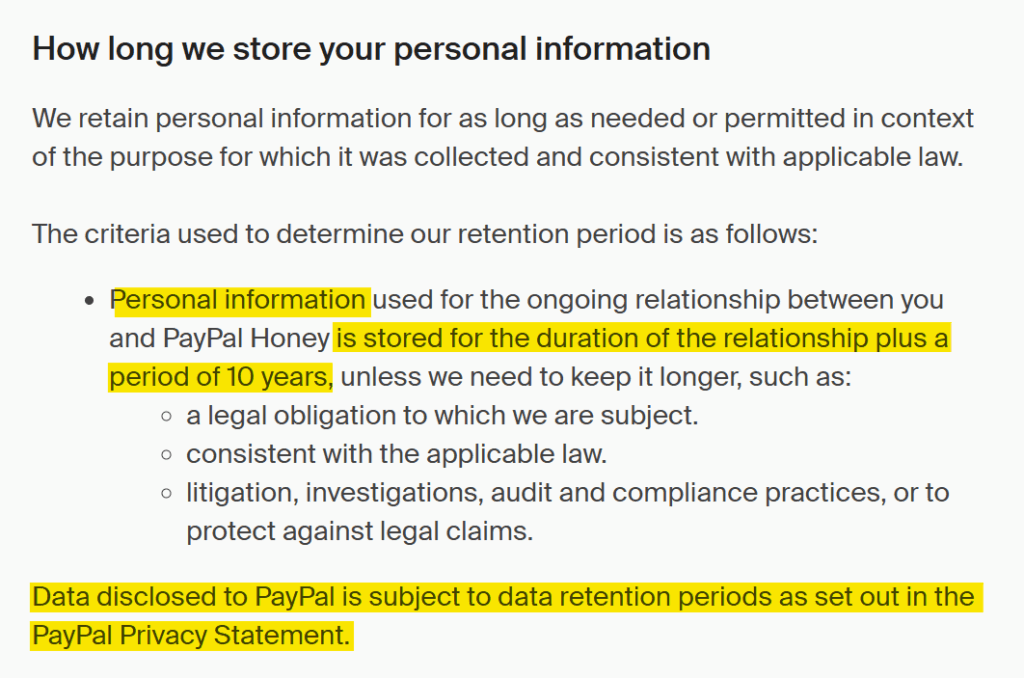
Task: Click the words 'PayPal Honey' in the bullet
Action: click(x=246, y=338)
